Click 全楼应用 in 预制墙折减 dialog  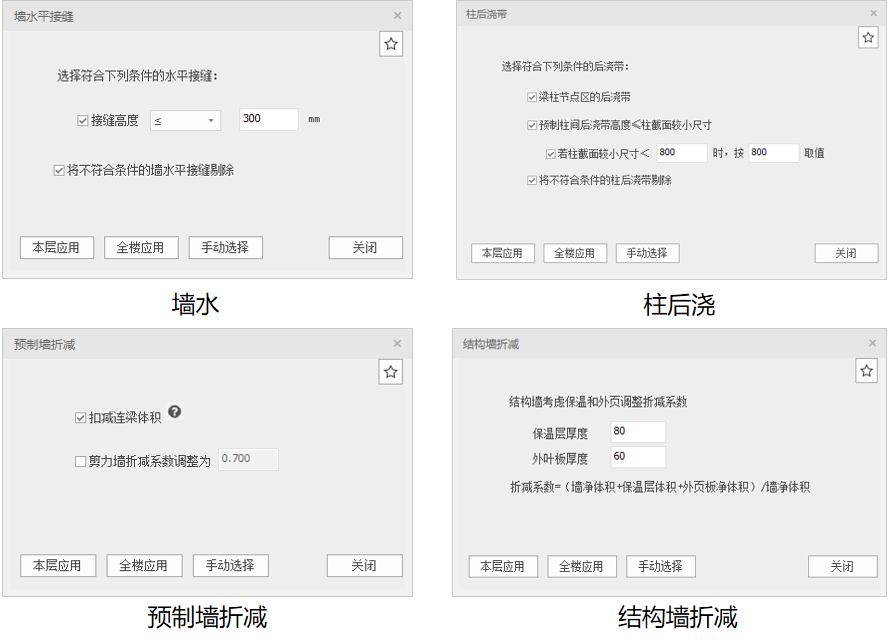point(144,566)
